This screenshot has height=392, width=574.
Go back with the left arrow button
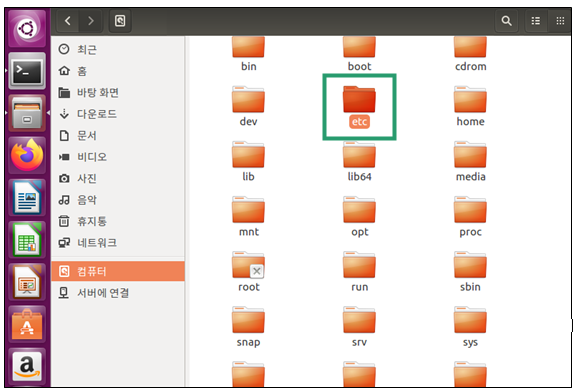point(68,21)
